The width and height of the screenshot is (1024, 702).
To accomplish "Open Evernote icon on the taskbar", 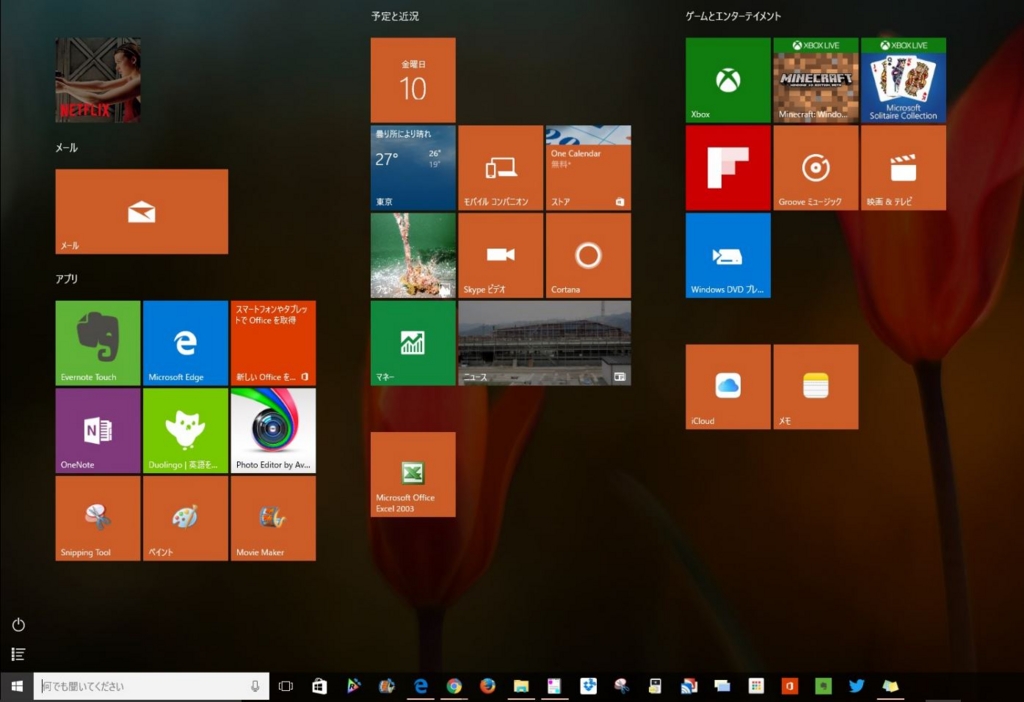I will click(823, 686).
